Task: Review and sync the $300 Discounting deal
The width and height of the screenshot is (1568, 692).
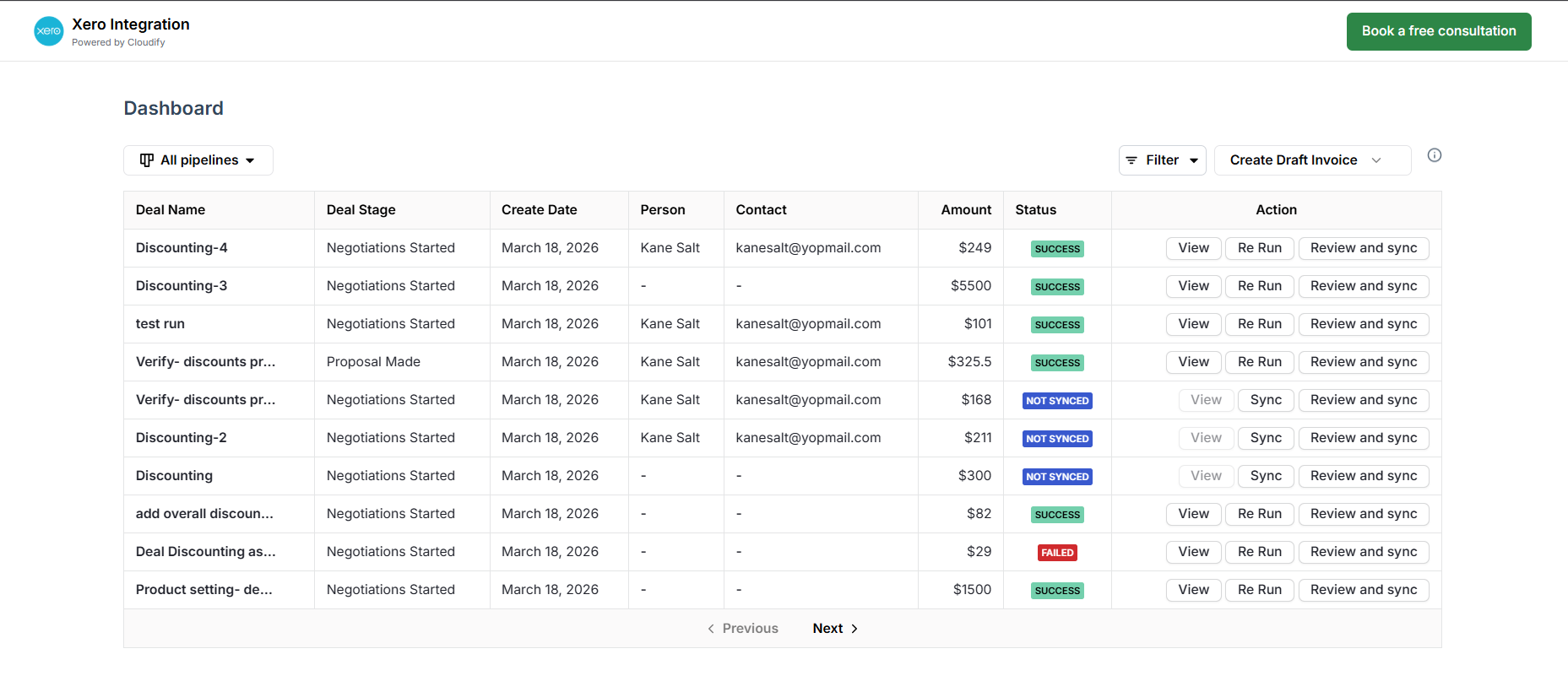Action: tap(1364, 476)
